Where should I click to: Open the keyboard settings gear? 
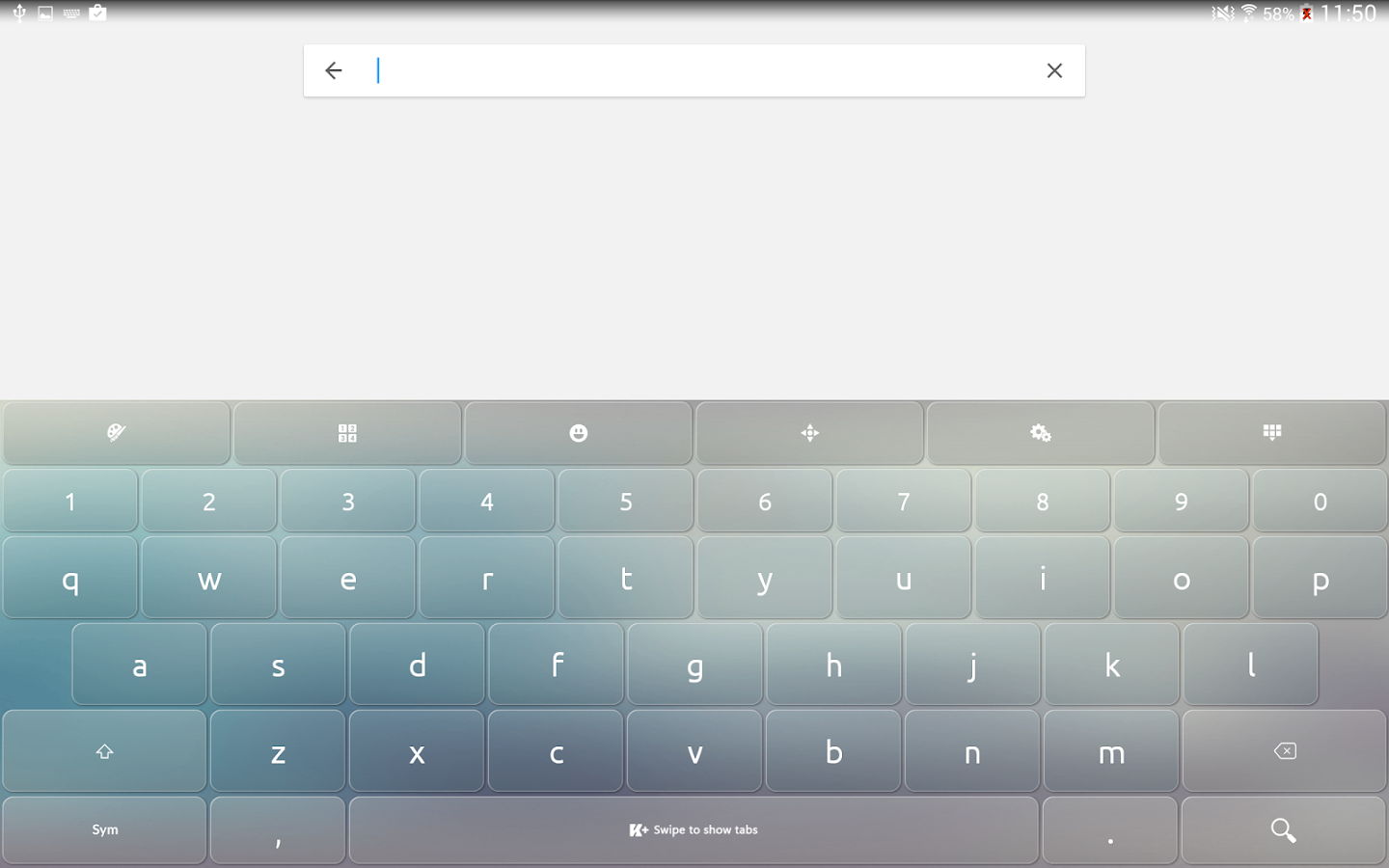1042,433
